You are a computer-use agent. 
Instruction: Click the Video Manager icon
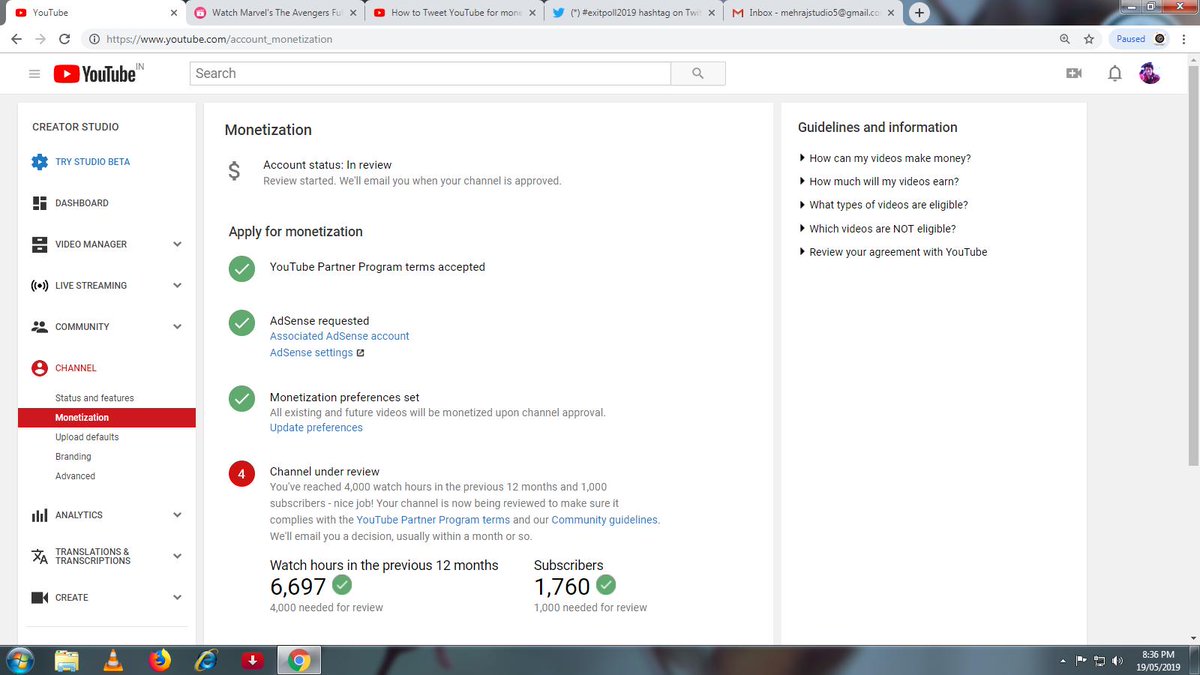(40, 244)
